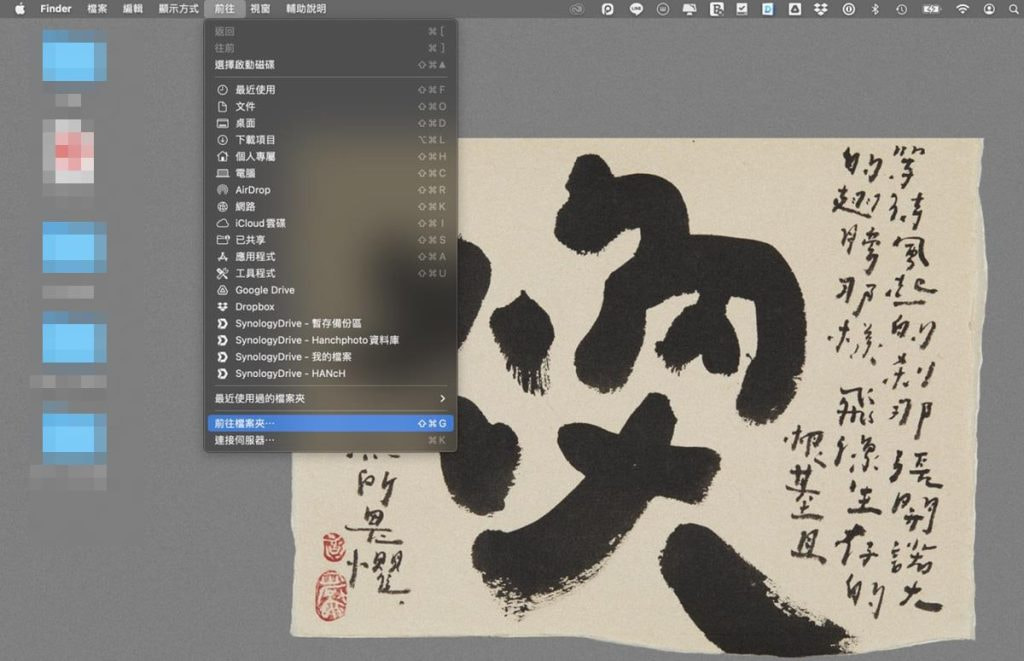Choose 網路 in the menu

pyautogui.click(x=330, y=206)
